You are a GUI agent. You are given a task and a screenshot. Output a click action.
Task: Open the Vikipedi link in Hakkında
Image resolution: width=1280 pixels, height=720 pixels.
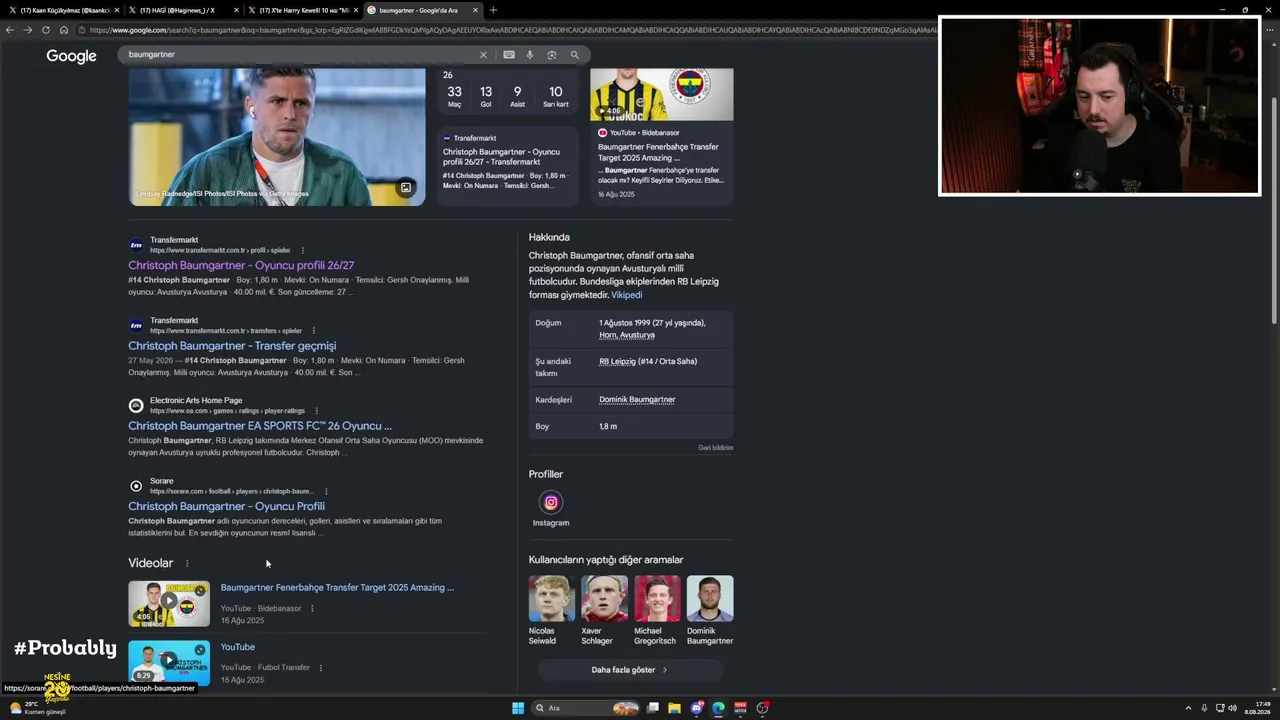[x=627, y=295]
